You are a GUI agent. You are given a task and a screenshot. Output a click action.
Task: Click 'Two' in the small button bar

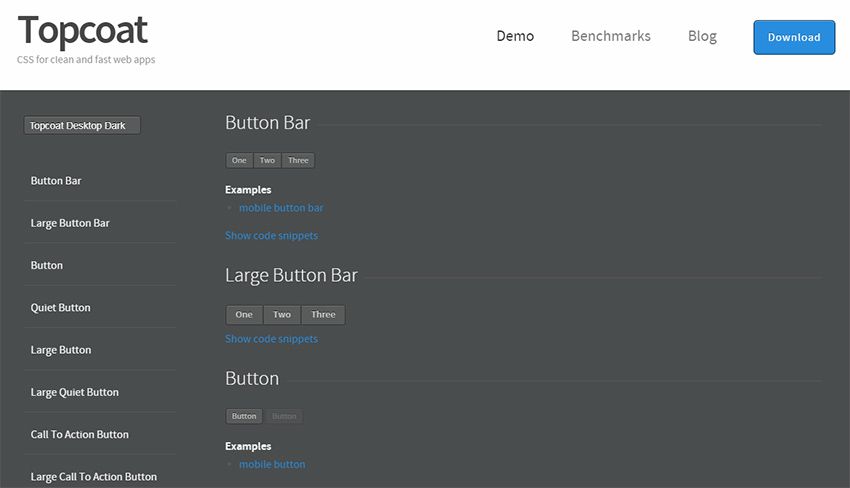coord(267,160)
